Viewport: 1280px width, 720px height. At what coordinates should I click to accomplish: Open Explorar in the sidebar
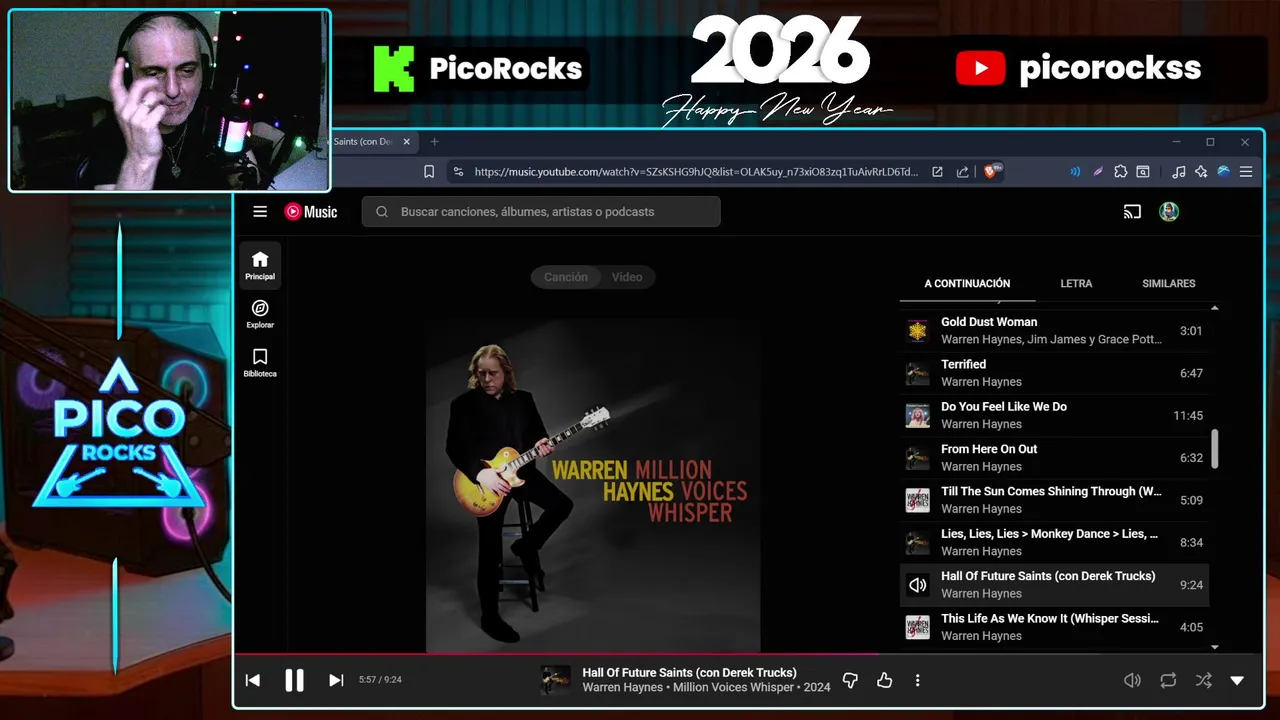(x=260, y=314)
